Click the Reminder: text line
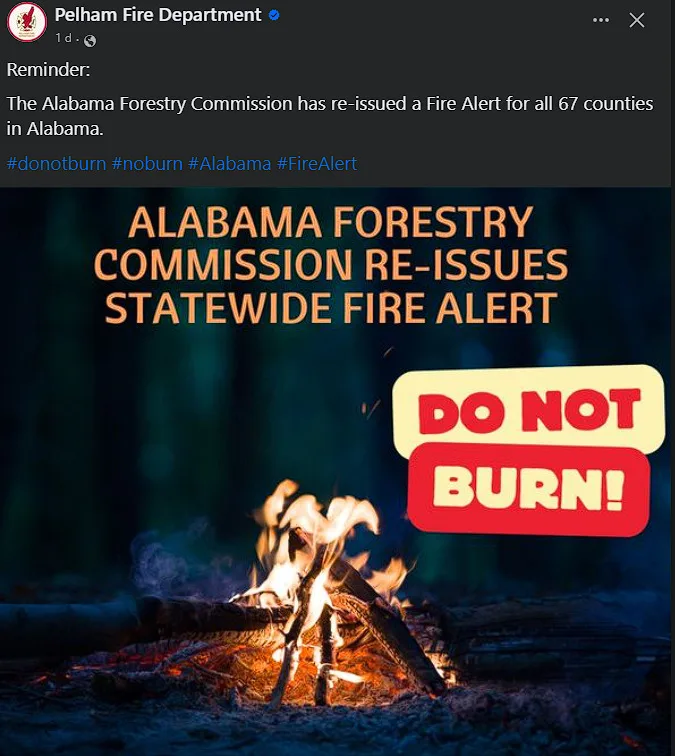This screenshot has width=675, height=756. tap(48, 70)
